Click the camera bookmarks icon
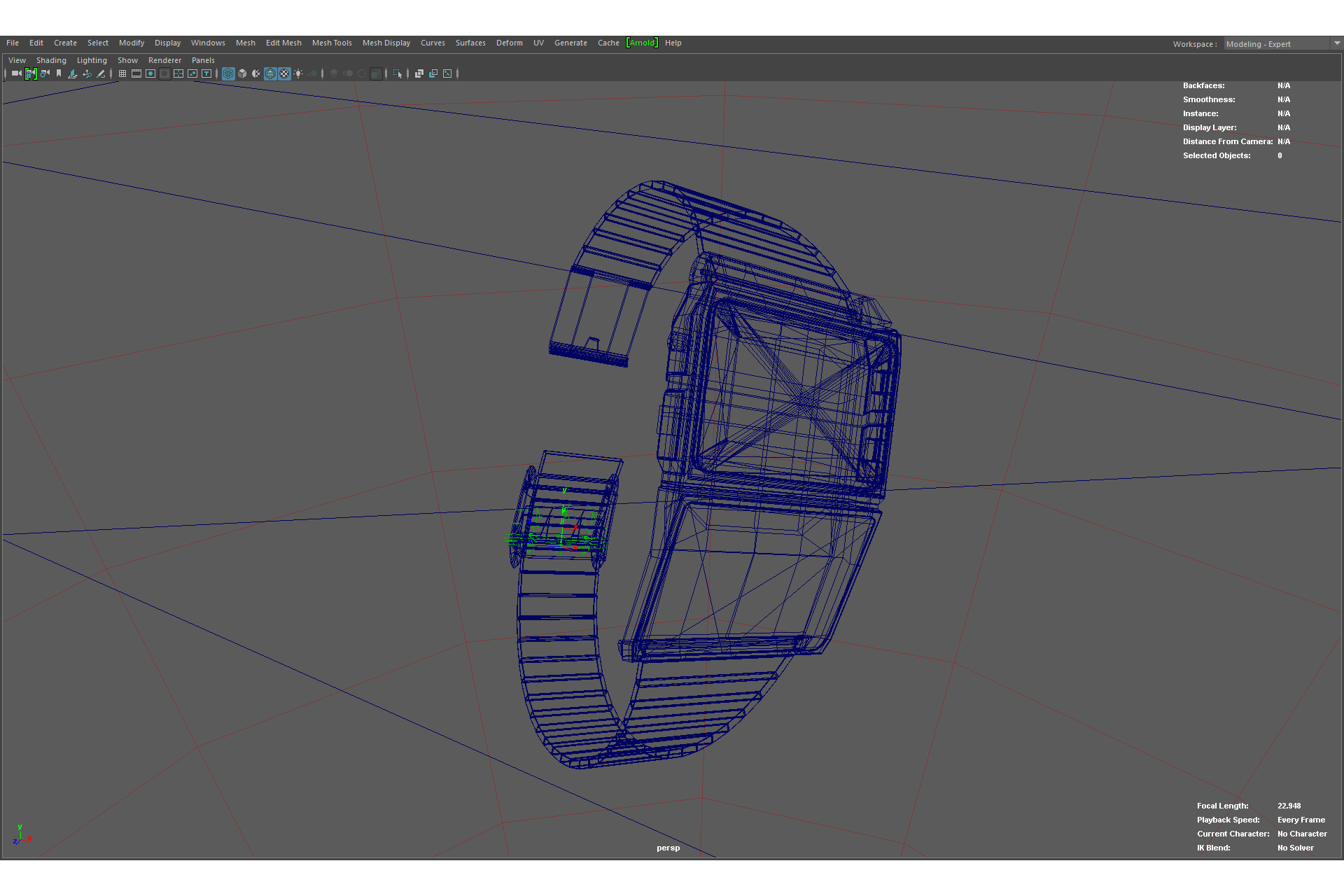 (x=59, y=73)
